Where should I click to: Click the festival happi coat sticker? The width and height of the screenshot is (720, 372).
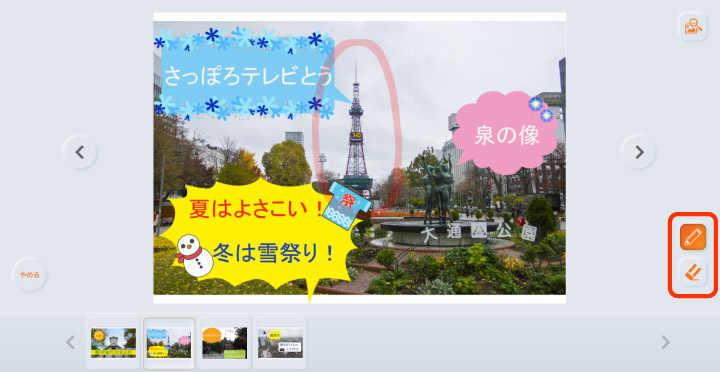click(347, 205)
